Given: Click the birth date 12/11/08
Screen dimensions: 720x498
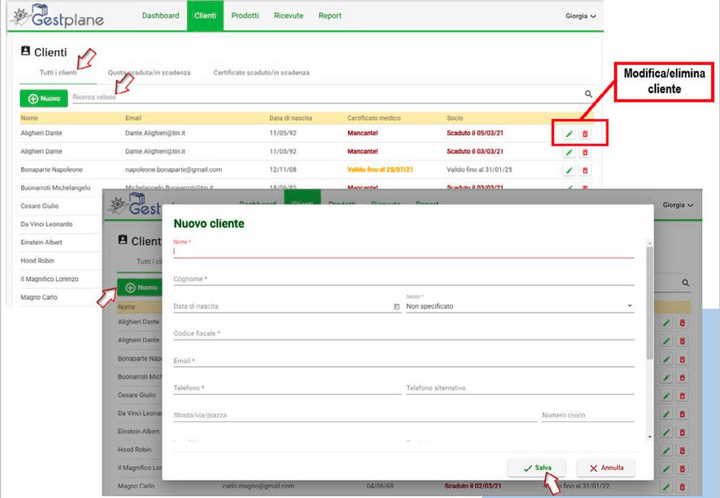Looking at the screenshot, I should click(x=283, y=169).
